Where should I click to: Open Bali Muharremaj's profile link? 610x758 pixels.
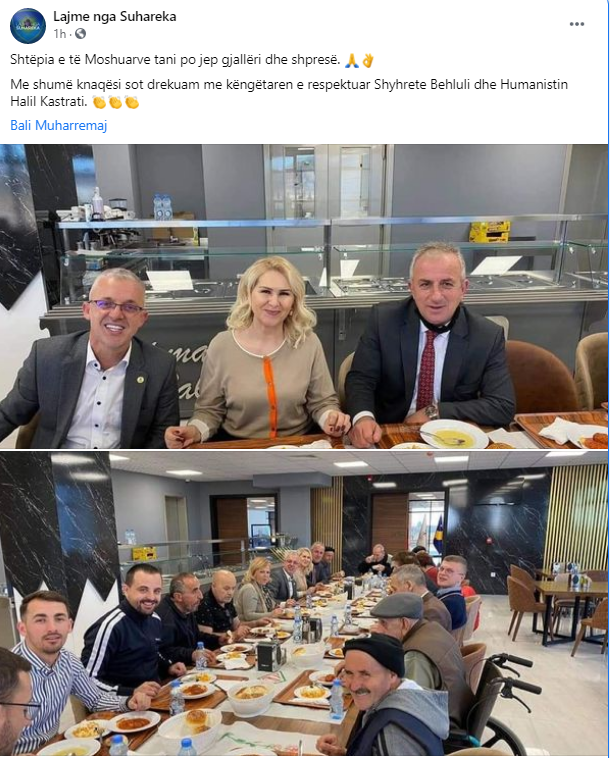click(58, 126)
